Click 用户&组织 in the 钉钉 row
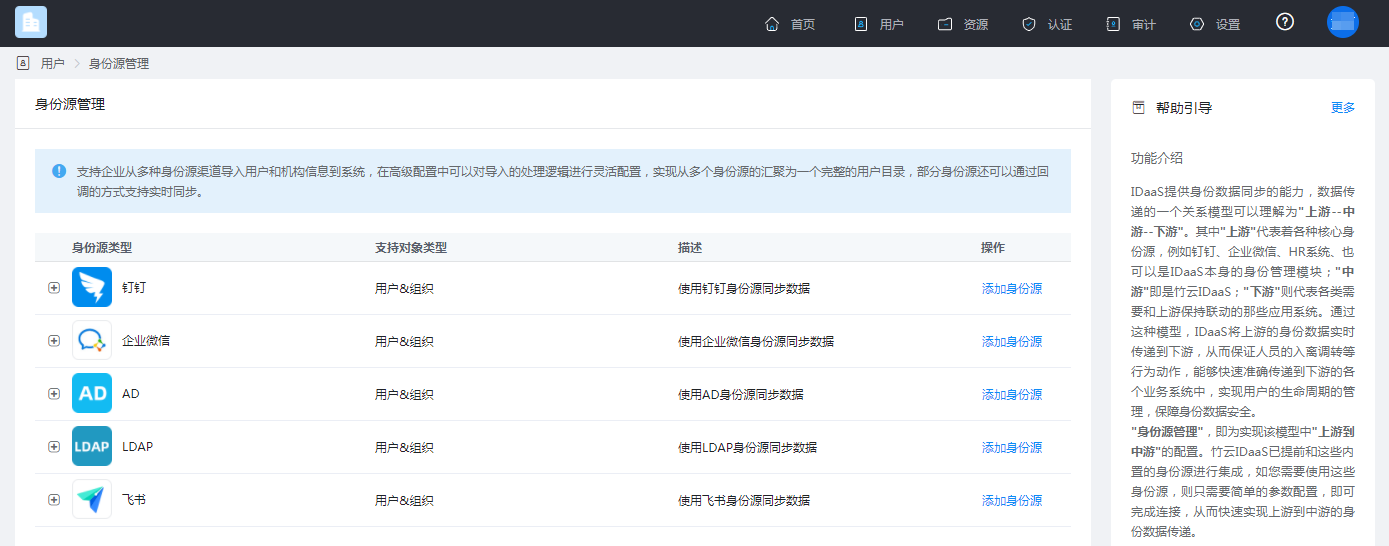 [404, 289]
